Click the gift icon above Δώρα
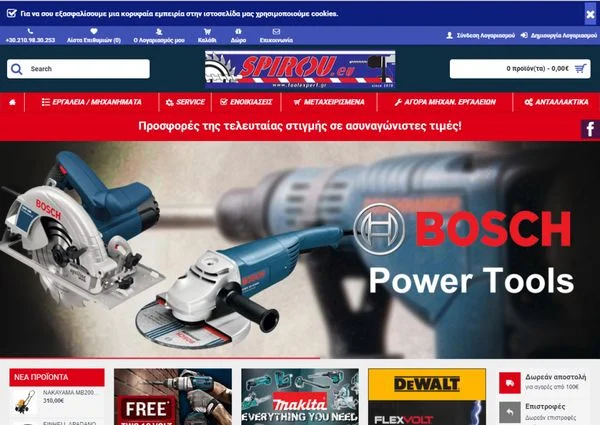The image size is (600, 425). pyautogui.click(x=238, y=31)
